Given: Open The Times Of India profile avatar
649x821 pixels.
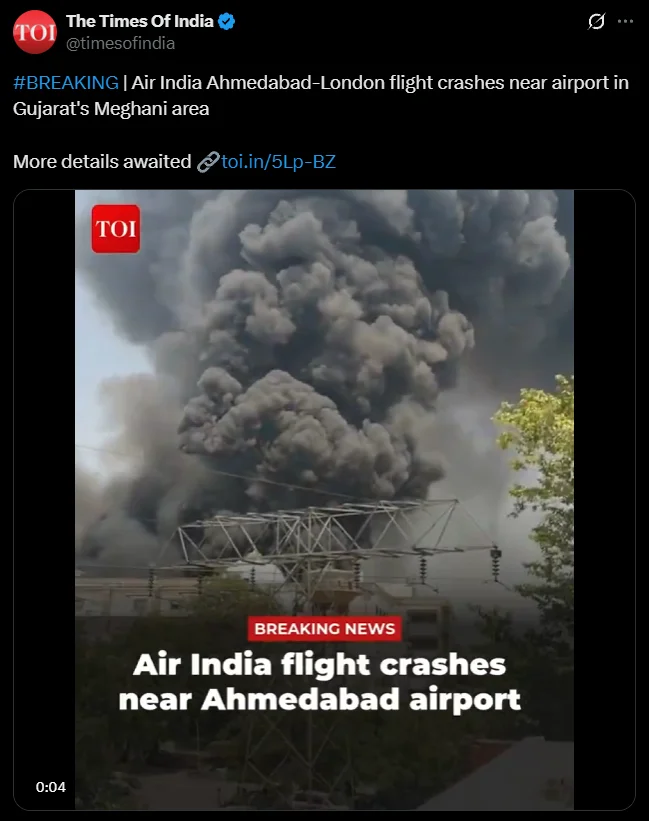Looking at the screenshot, I should pyautogui.click(x=35, y=32).
